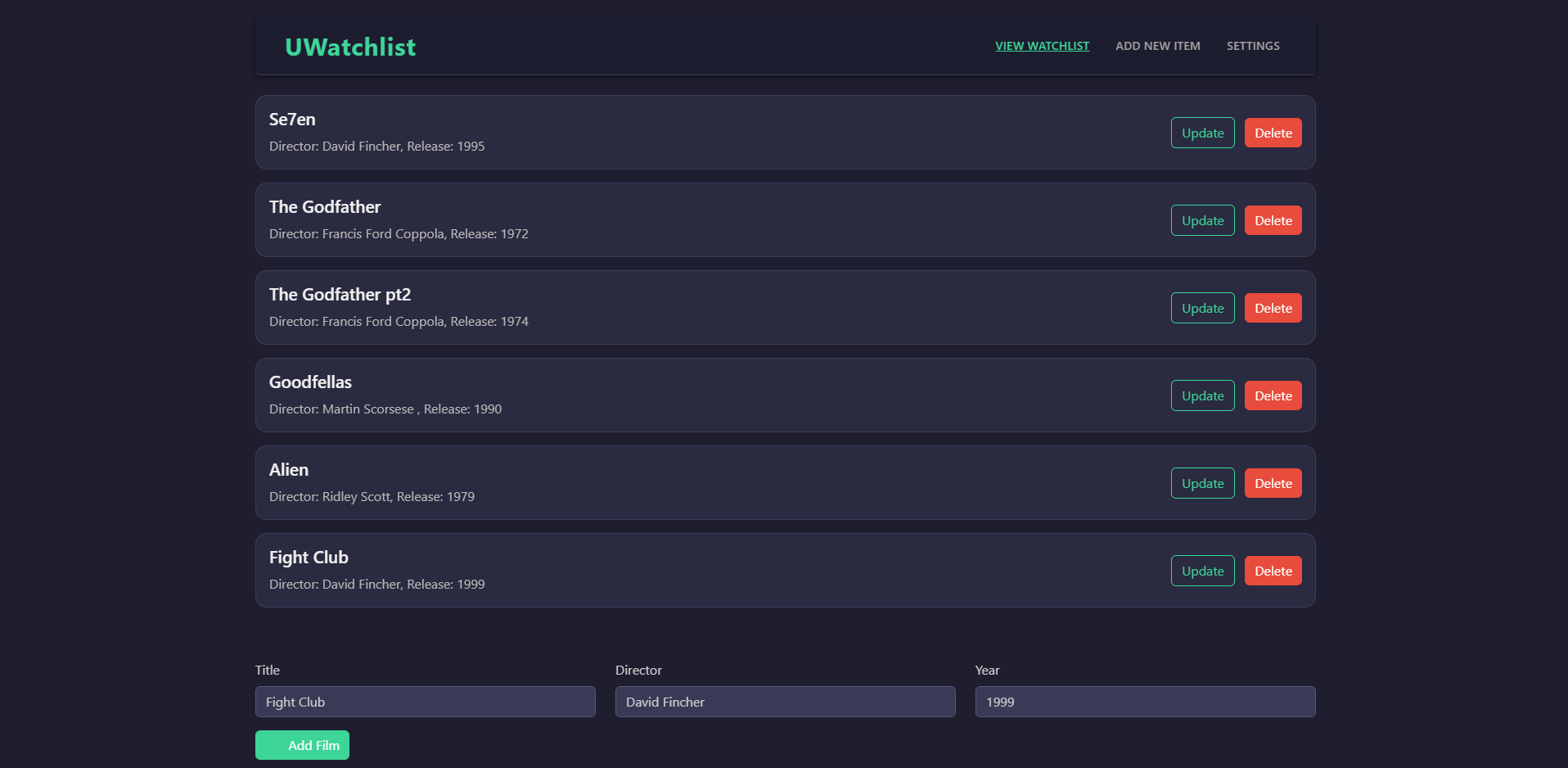Image resolution: width=1568 pixels, height=768 pixels.
Task: Open the Add New Item page
Action: [x=1157, y=46]
